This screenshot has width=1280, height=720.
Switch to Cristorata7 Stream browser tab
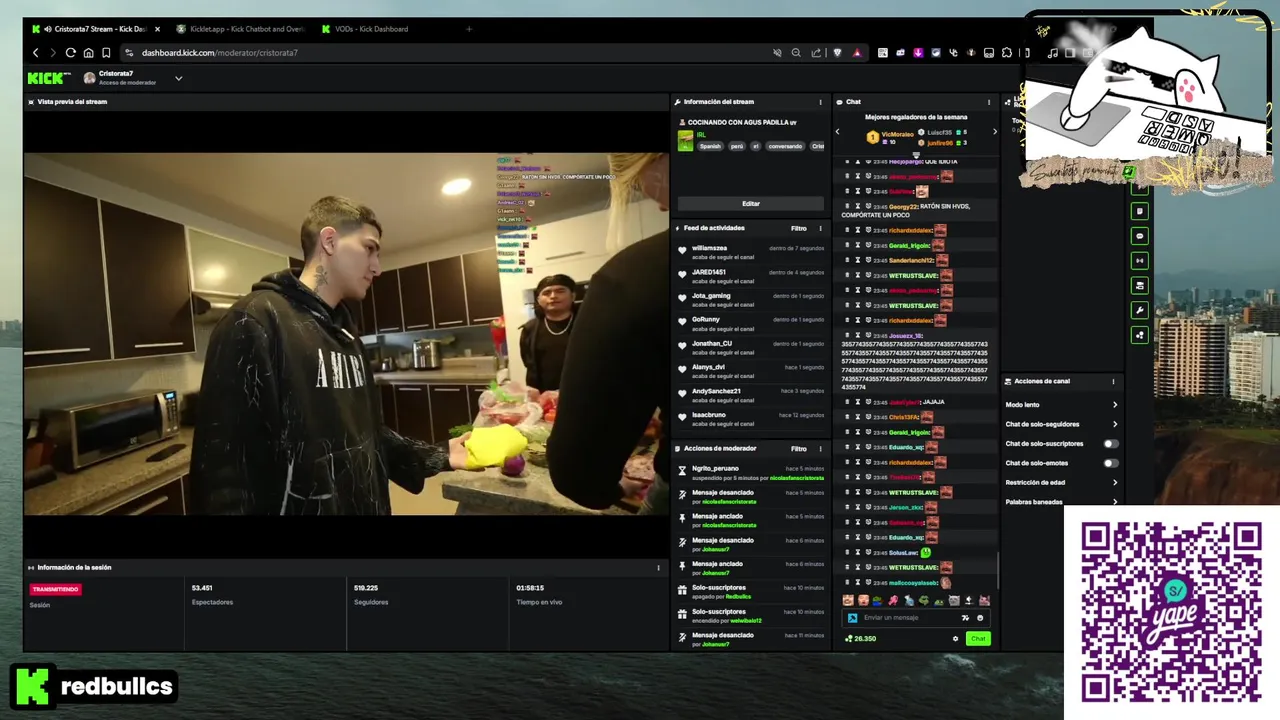(x=97, y=29)
